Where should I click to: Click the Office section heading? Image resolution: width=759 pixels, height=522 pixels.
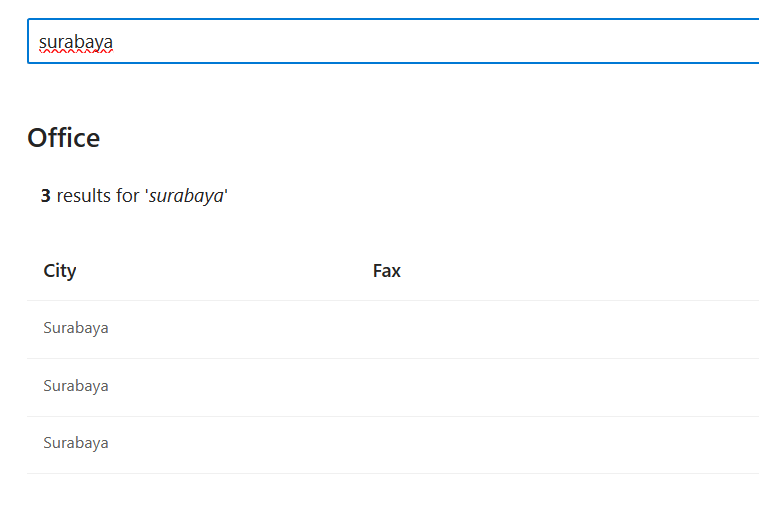coord(63,138)
